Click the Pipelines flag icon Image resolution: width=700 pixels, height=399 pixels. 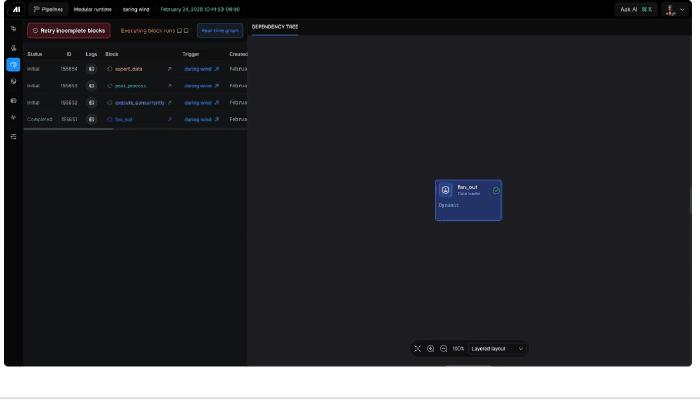click(37, 9)
